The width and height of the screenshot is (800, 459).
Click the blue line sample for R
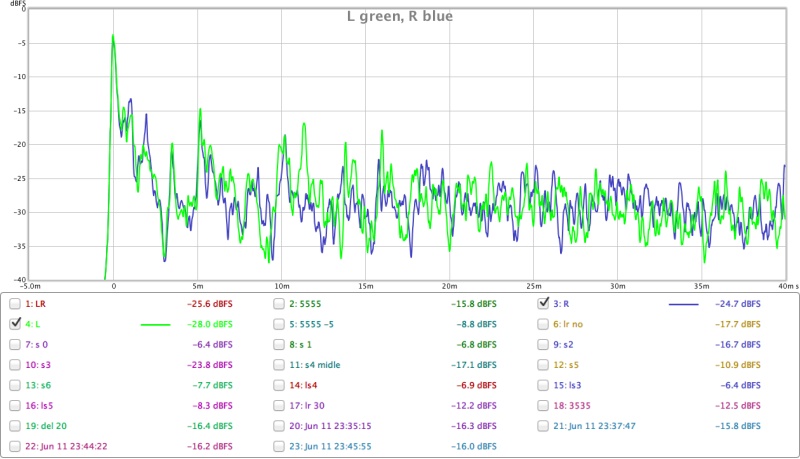(683, 303)
